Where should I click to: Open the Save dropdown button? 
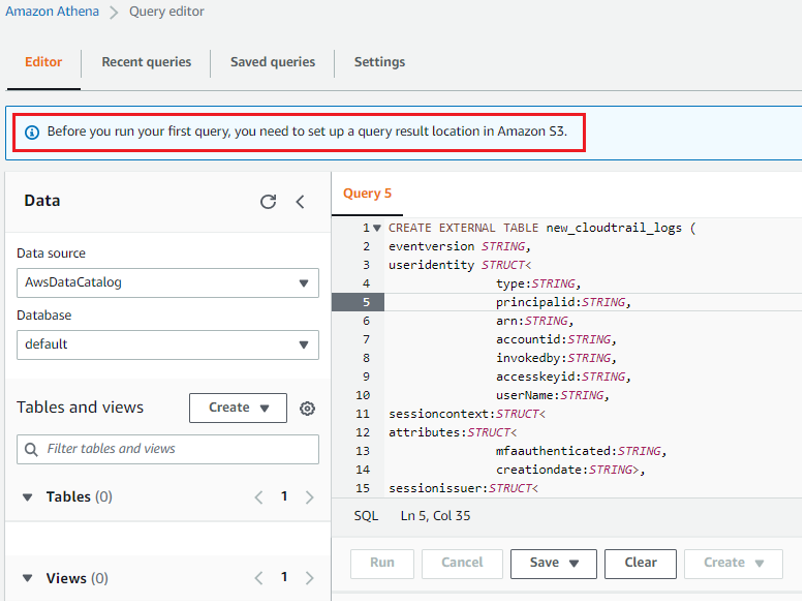[553, 564]
